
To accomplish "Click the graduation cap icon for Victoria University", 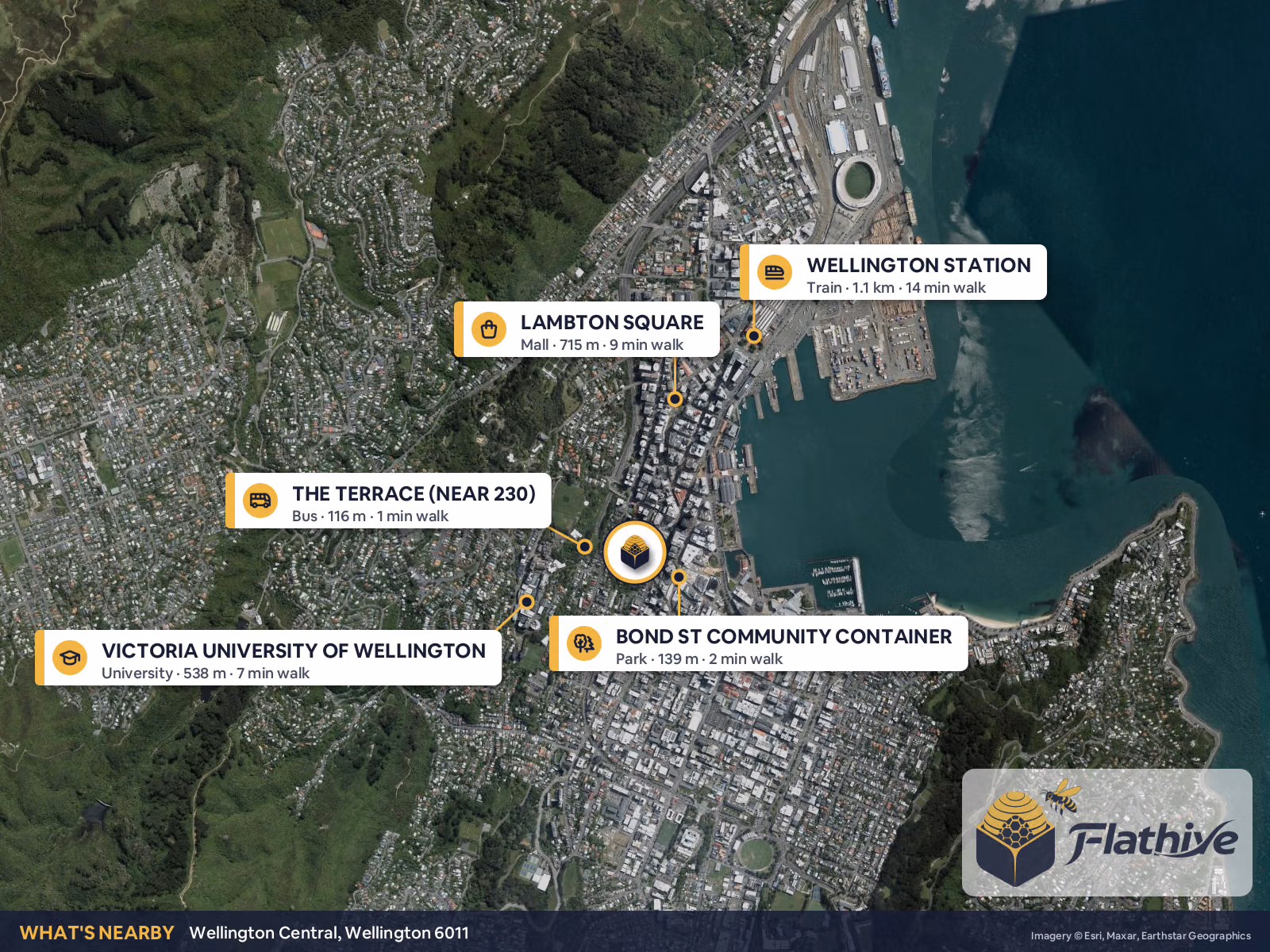I will coord(70,658).
